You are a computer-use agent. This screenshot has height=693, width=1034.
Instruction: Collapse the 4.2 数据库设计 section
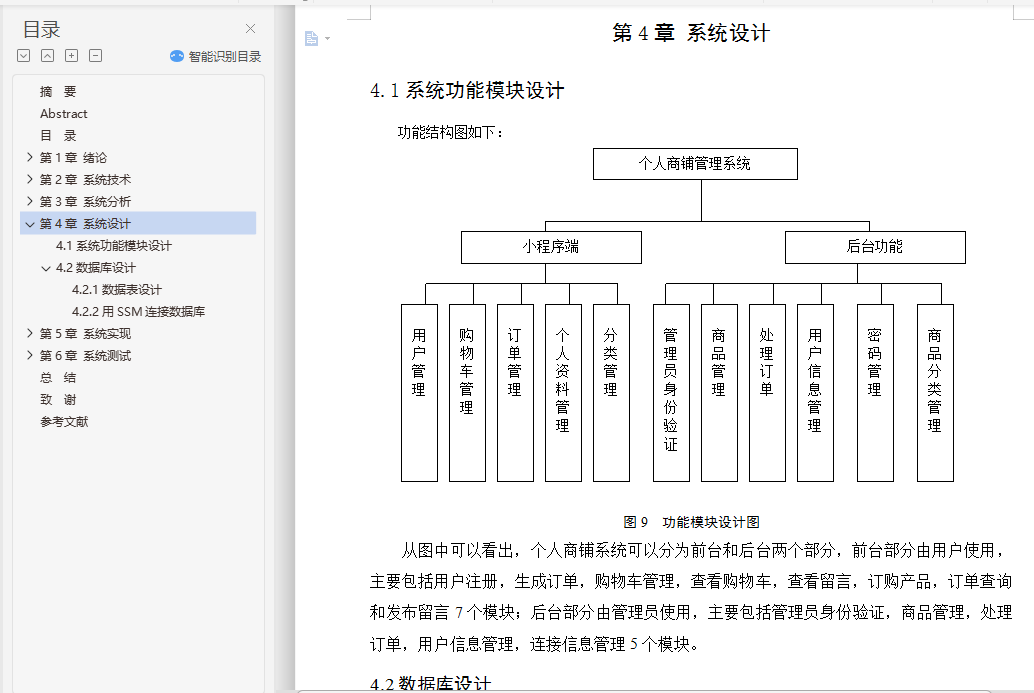tap(46, 268)
